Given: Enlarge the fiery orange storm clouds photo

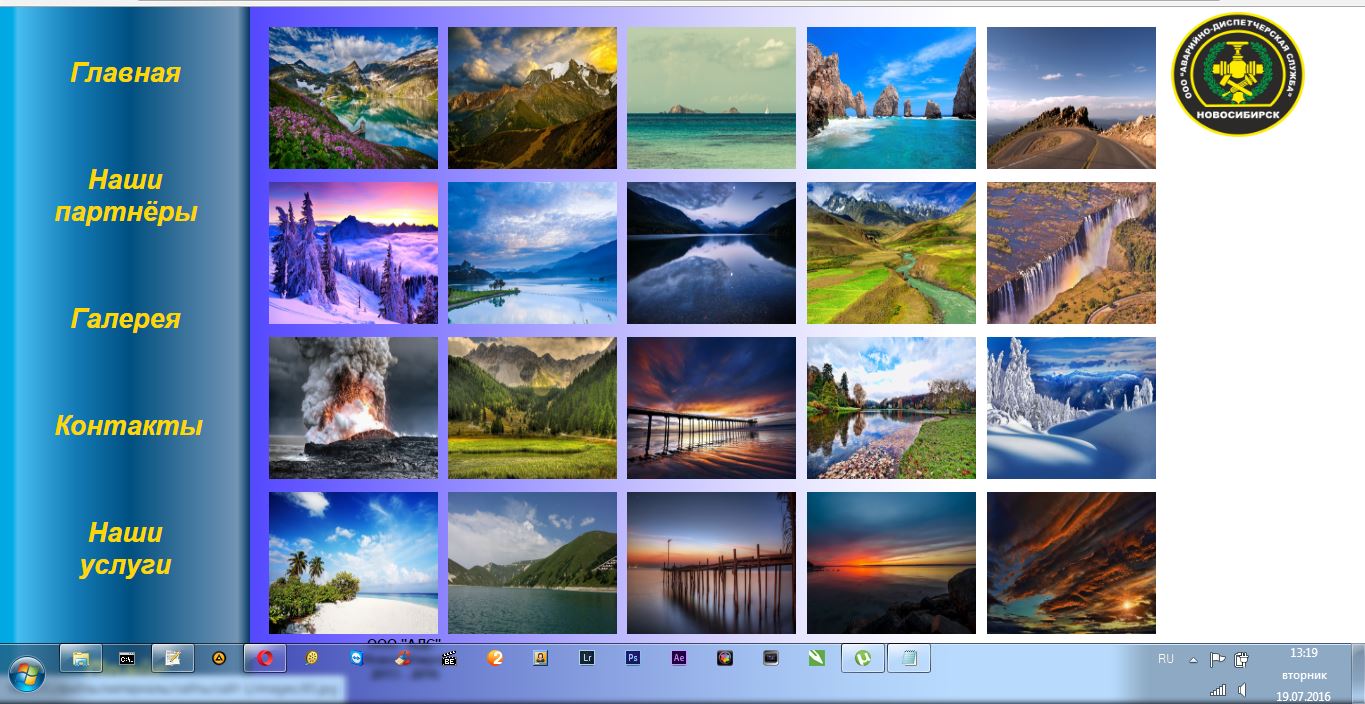Looking at the screenshot, I should point(1071,563).
